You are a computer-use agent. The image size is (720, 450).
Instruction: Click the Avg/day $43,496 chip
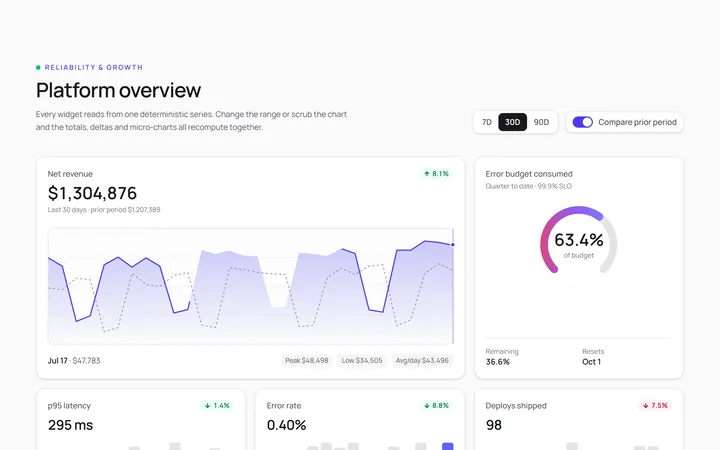tap(422, 360)
